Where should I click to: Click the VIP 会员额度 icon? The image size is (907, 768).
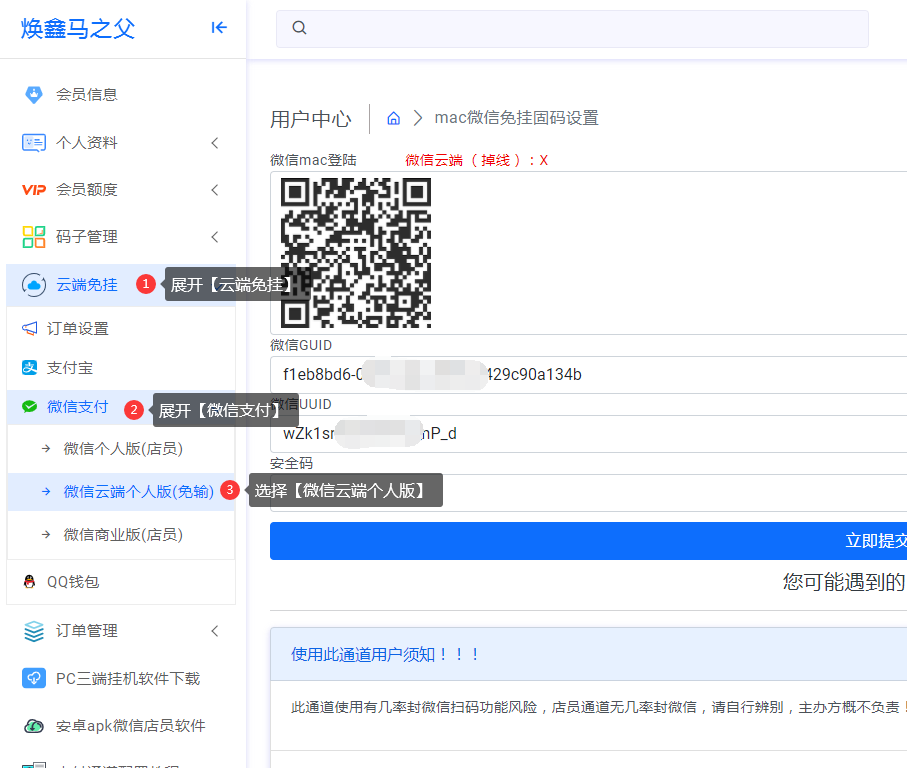tap(34, 190)
